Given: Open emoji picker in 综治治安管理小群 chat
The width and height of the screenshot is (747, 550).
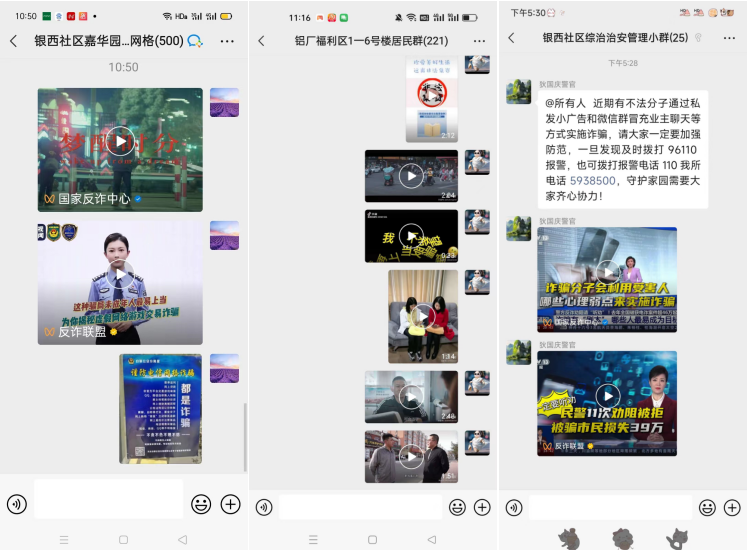Looking at the screenshot, I should click(707, 508).
